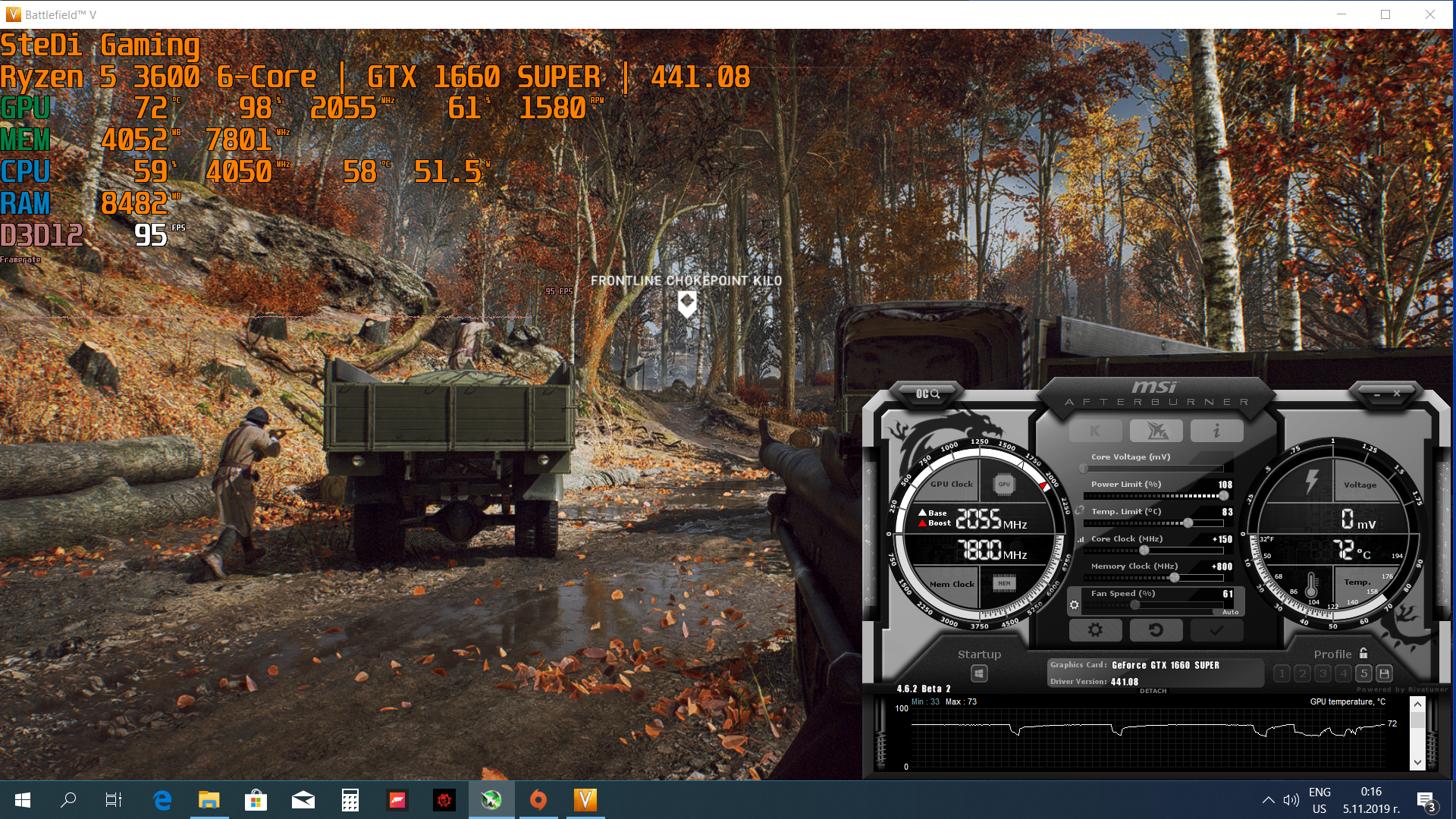
Task: Click the Core Clock curve editor icon
Action: click(1081, 540)
